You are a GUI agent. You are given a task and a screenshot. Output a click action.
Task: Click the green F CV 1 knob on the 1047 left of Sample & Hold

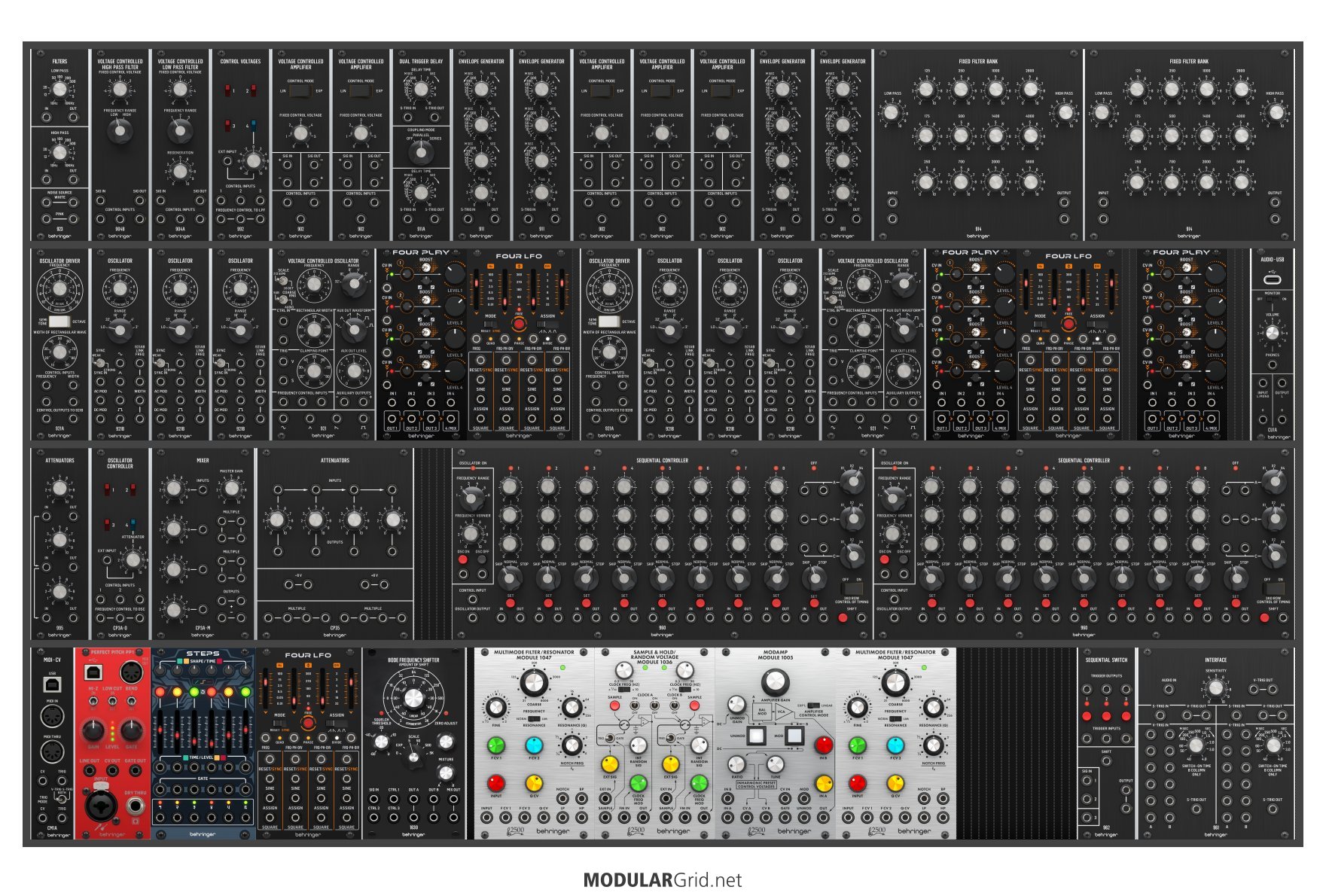click(495, 745)
